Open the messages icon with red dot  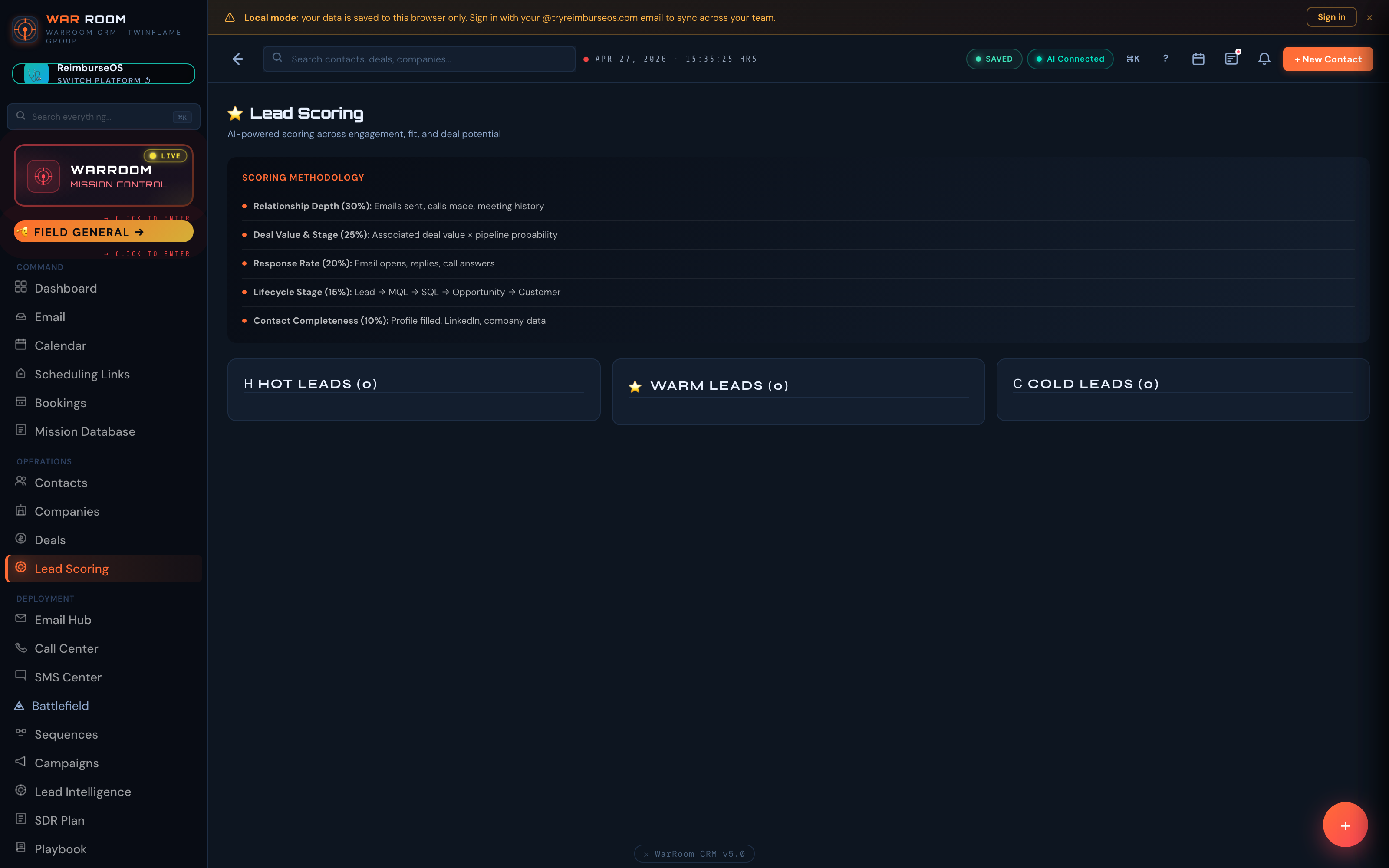coord(1231,59)
